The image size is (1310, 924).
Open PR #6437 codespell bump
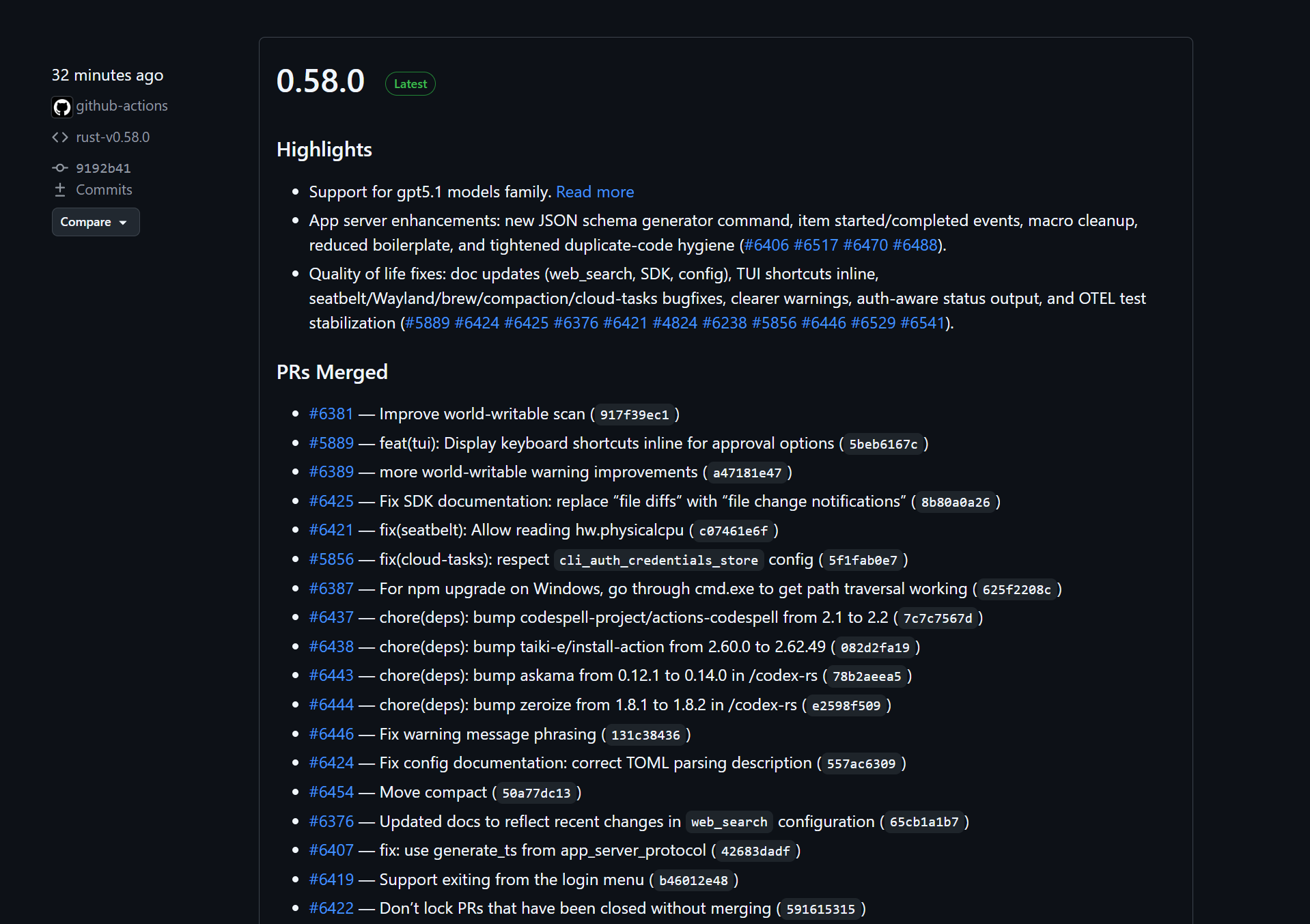331,617
